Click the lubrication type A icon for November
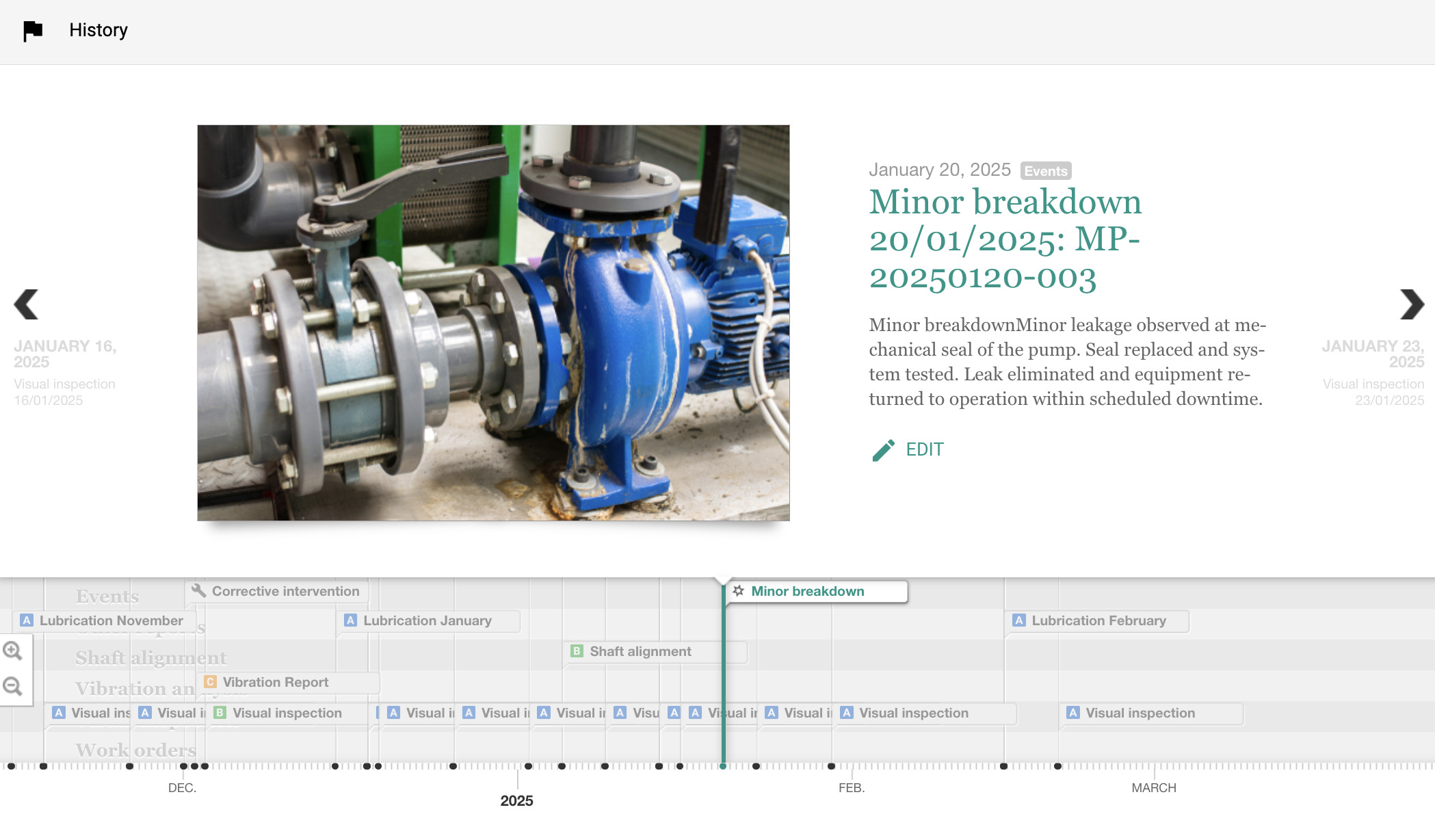The width and height of the screenshot is (1435, 840). [27, 620]
